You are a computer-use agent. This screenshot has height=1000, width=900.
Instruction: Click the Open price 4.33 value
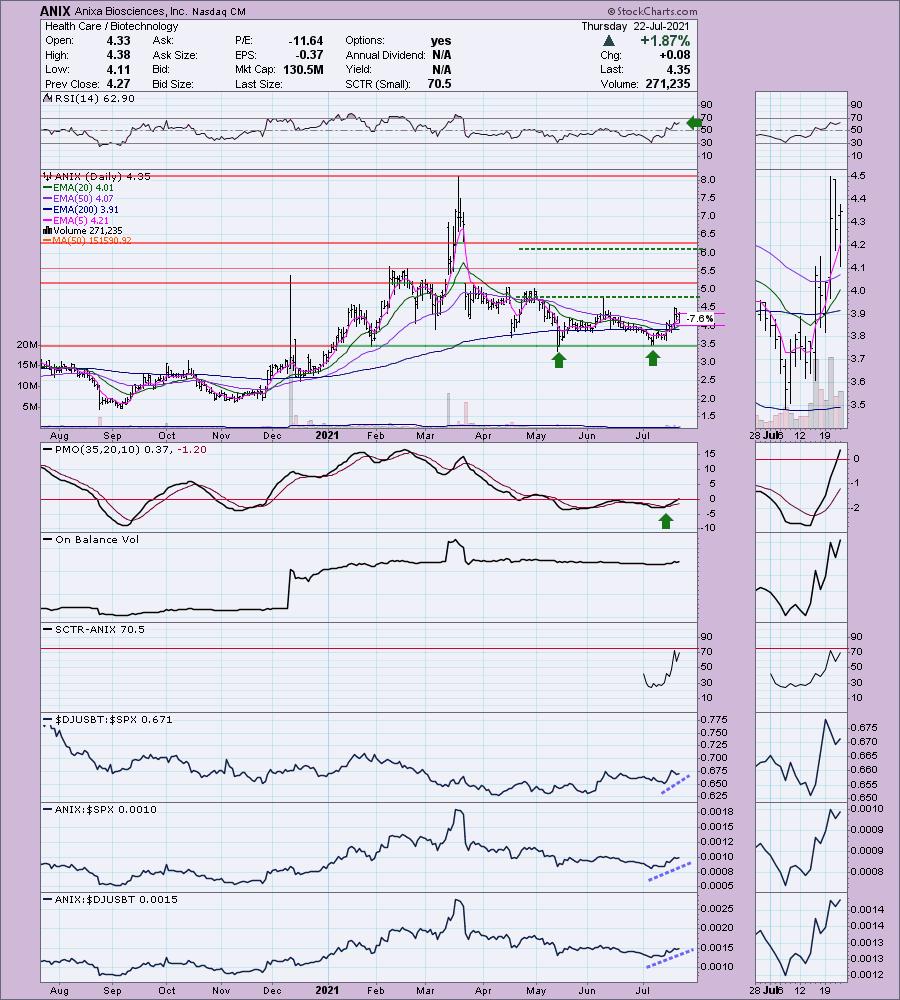coord(119,40)
